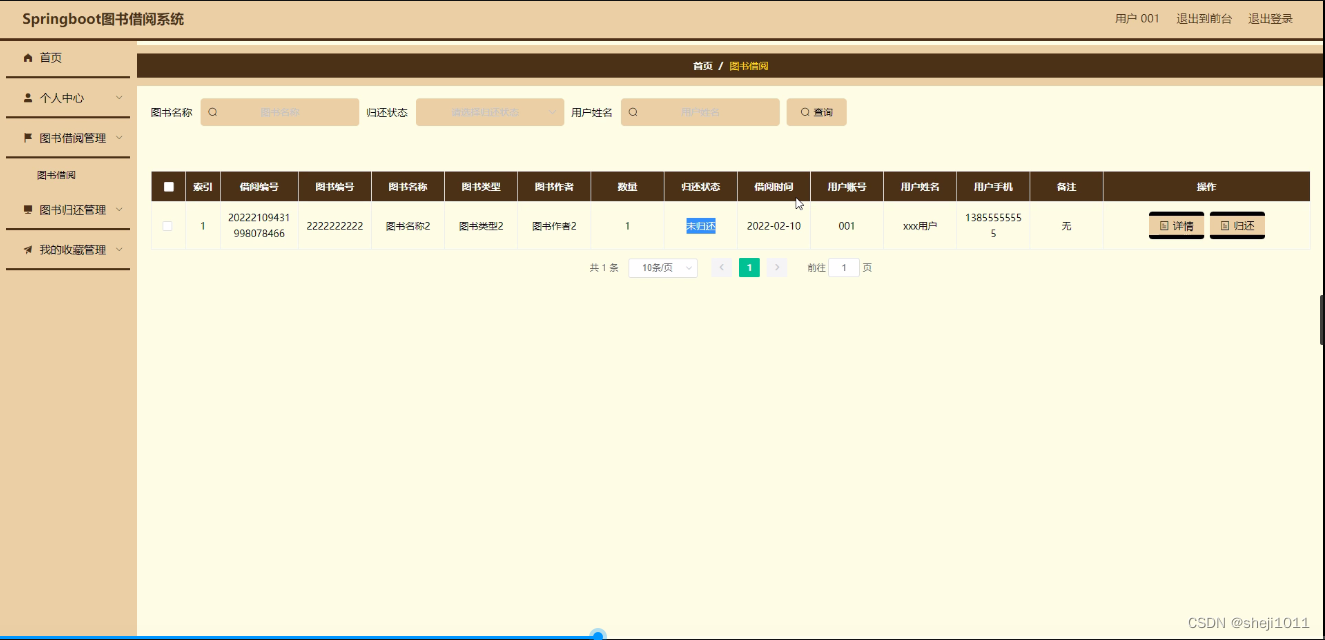Viewport: 1325px width, 640px height.
Task: Click the flag icon beside 图书借阅管理
Action: (x=26, y=138)
